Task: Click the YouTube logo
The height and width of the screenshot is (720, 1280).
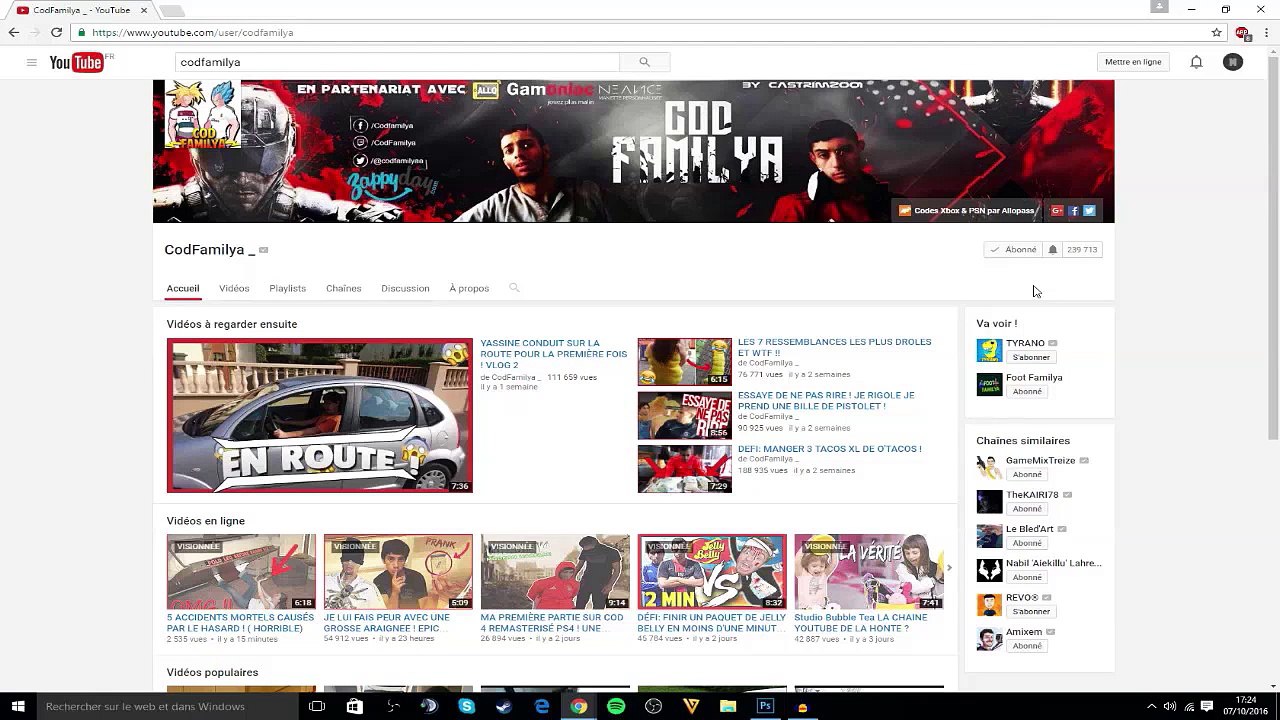Action: pos(76,63)
